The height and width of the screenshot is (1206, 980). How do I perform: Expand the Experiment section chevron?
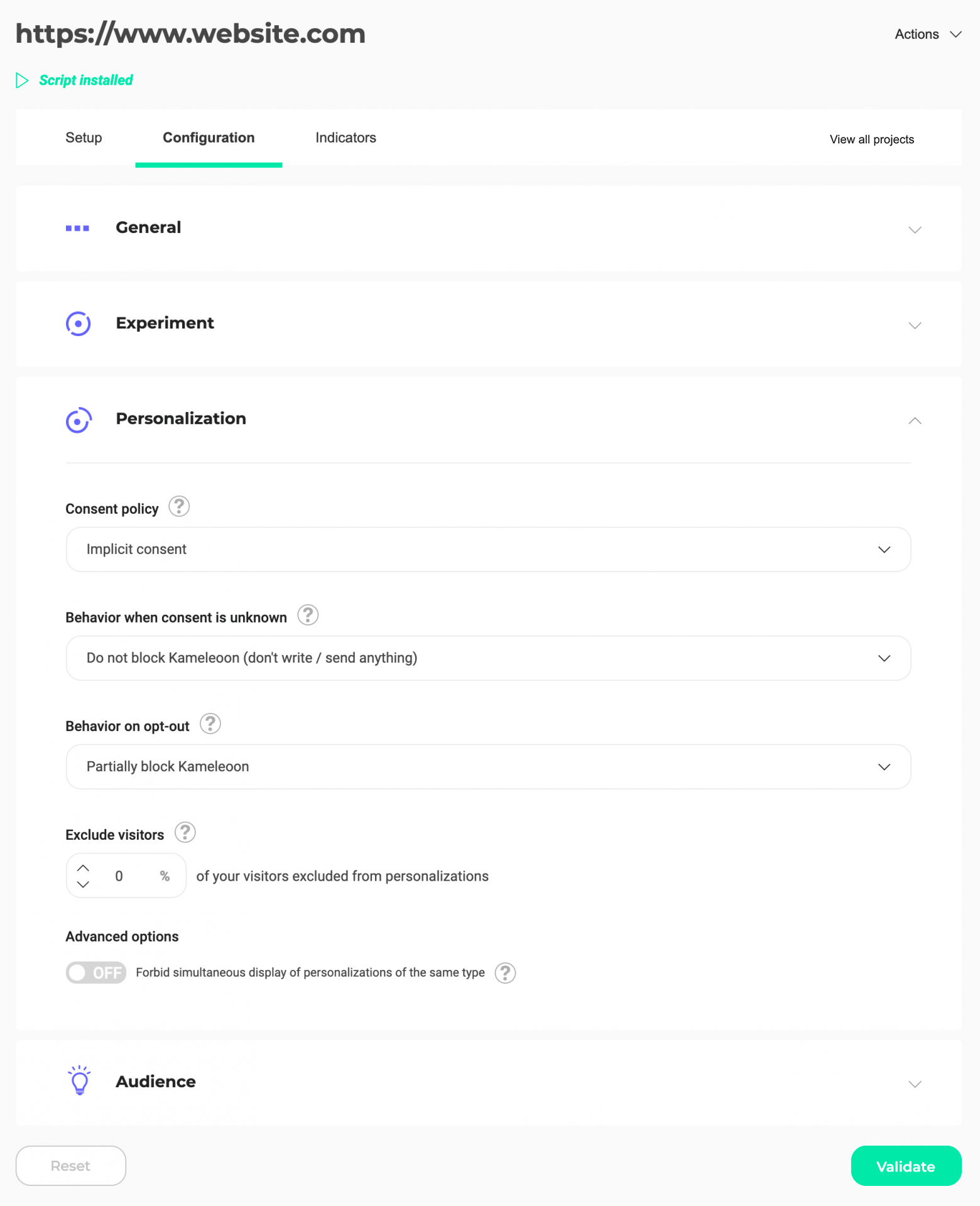915,325
